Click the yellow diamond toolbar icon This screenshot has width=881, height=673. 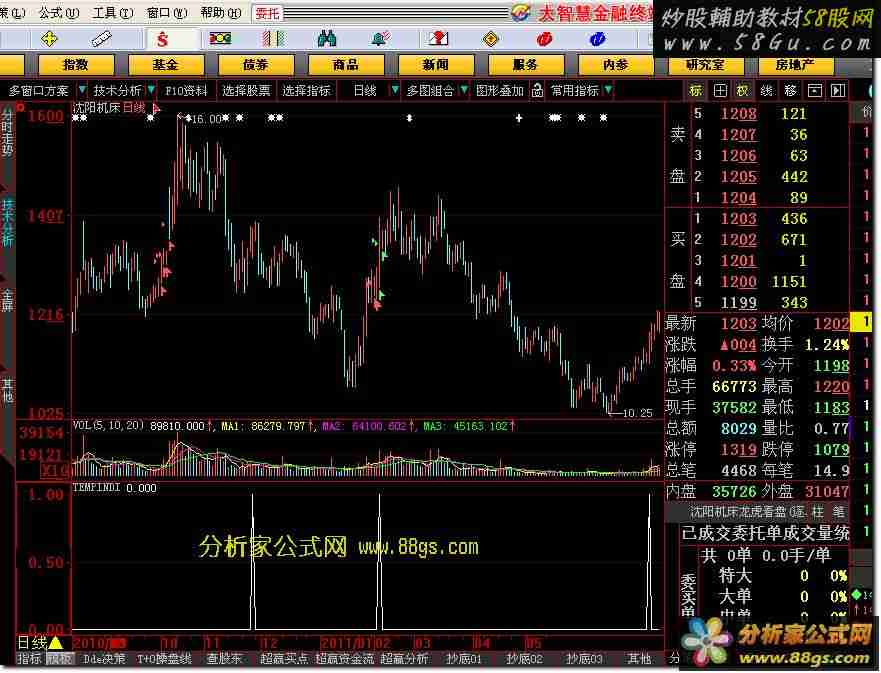pos(491,39)
